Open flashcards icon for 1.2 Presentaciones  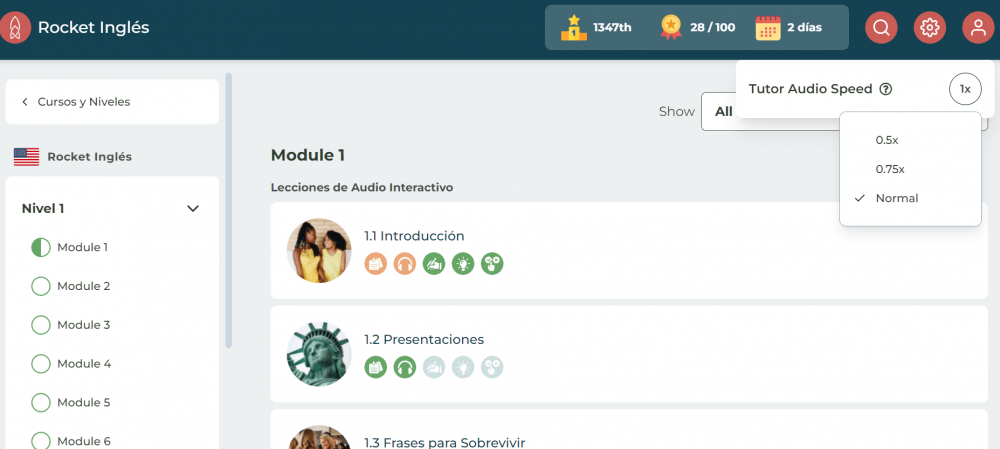(376, 367)
